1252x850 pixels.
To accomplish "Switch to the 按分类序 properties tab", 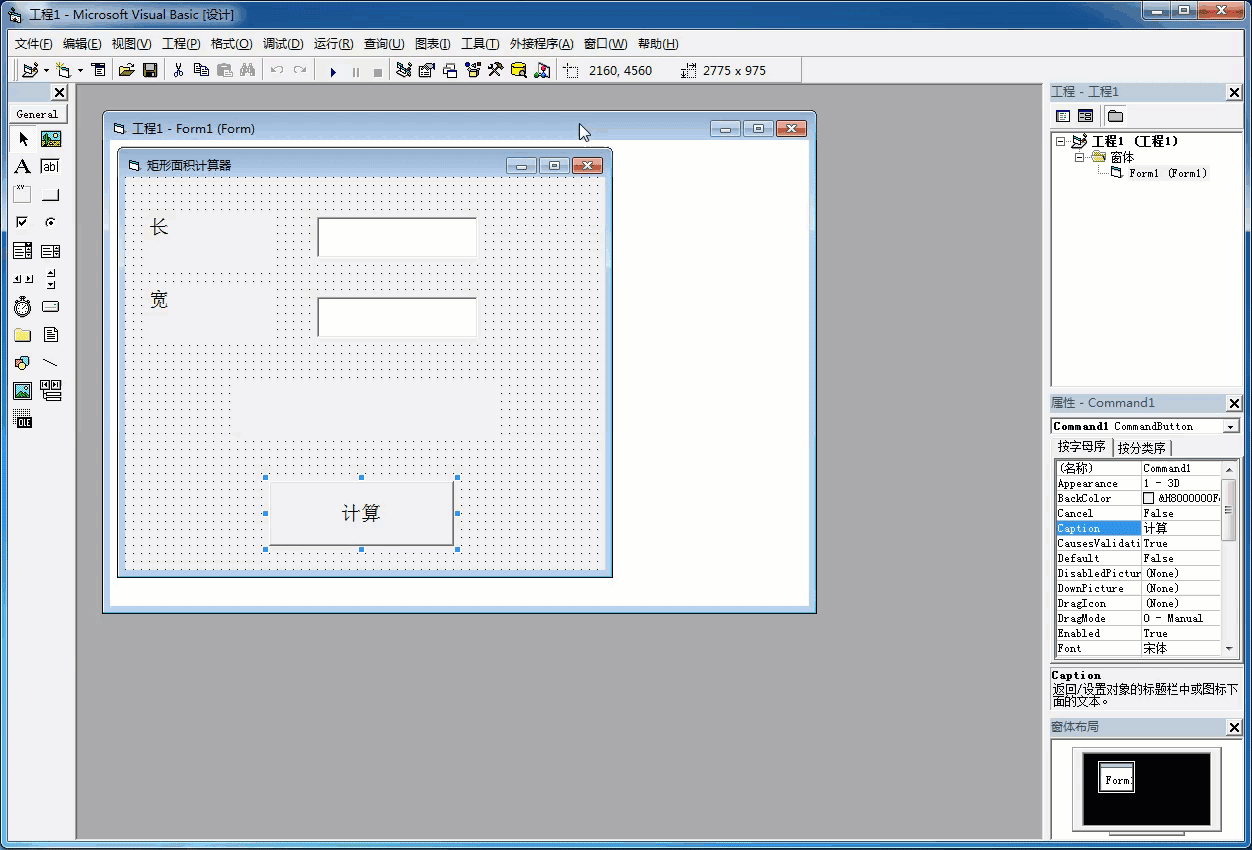I will pyautogui.click(x=1142, y=448).
